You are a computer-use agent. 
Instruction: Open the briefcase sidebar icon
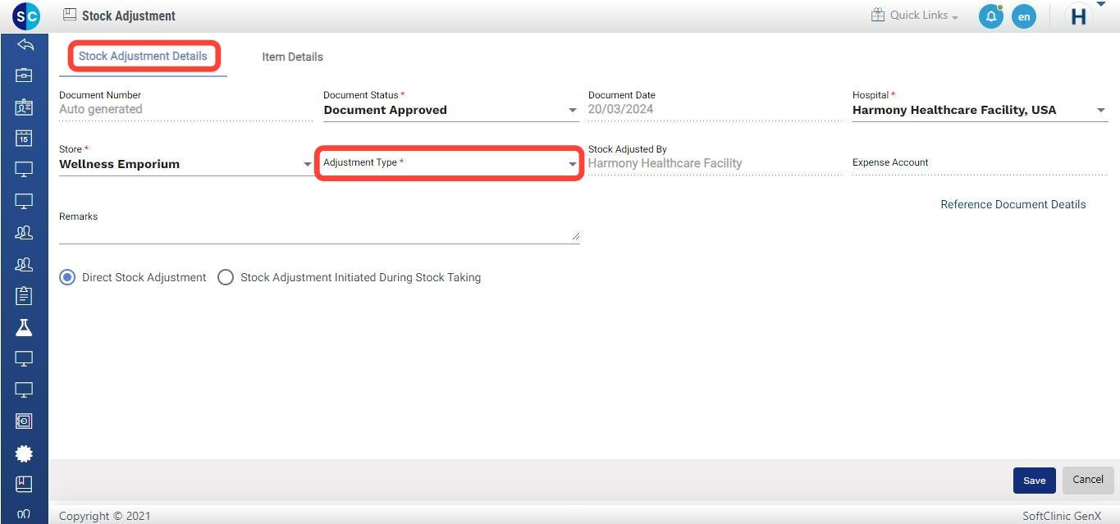tap(24, 76)
